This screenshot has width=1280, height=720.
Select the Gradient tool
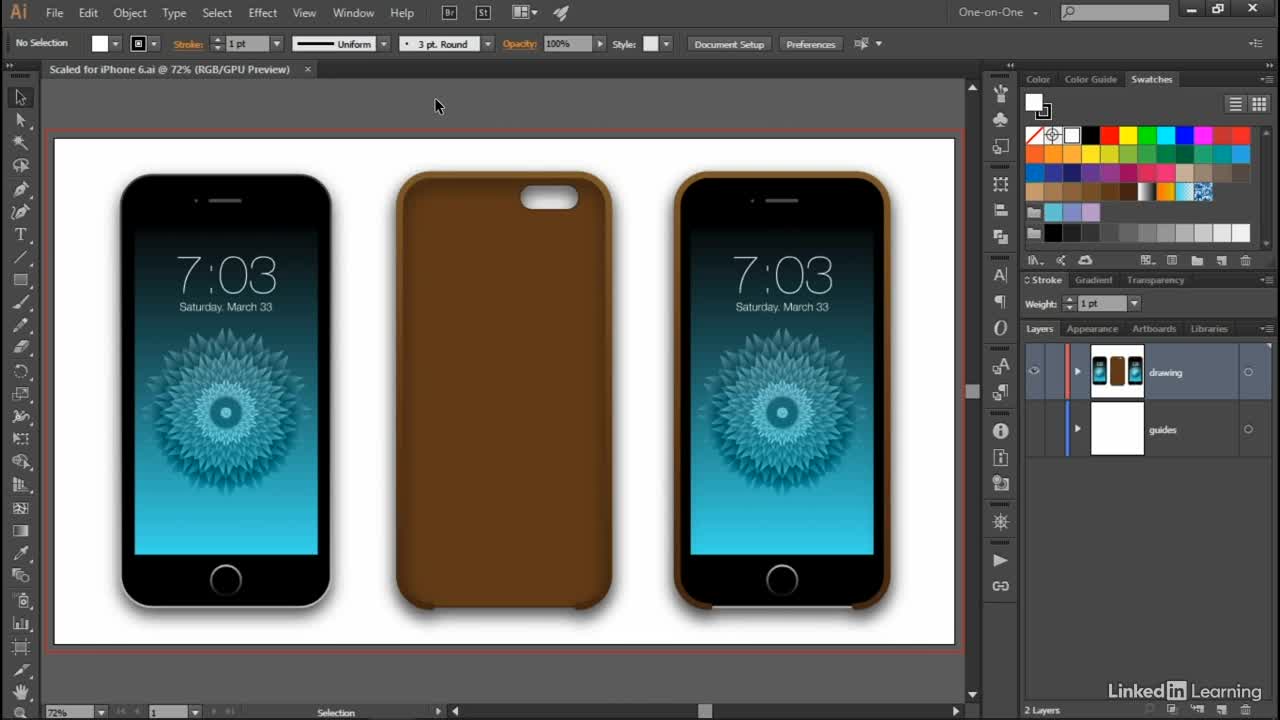point(20,531)
